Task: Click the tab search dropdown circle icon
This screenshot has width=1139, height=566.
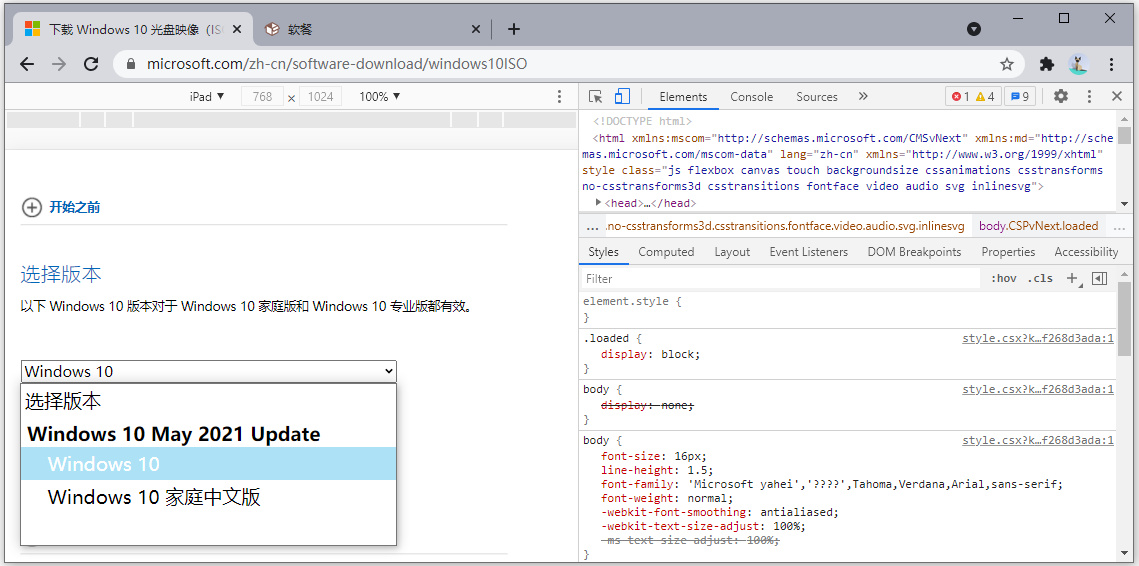Action: tap(974, 29)
